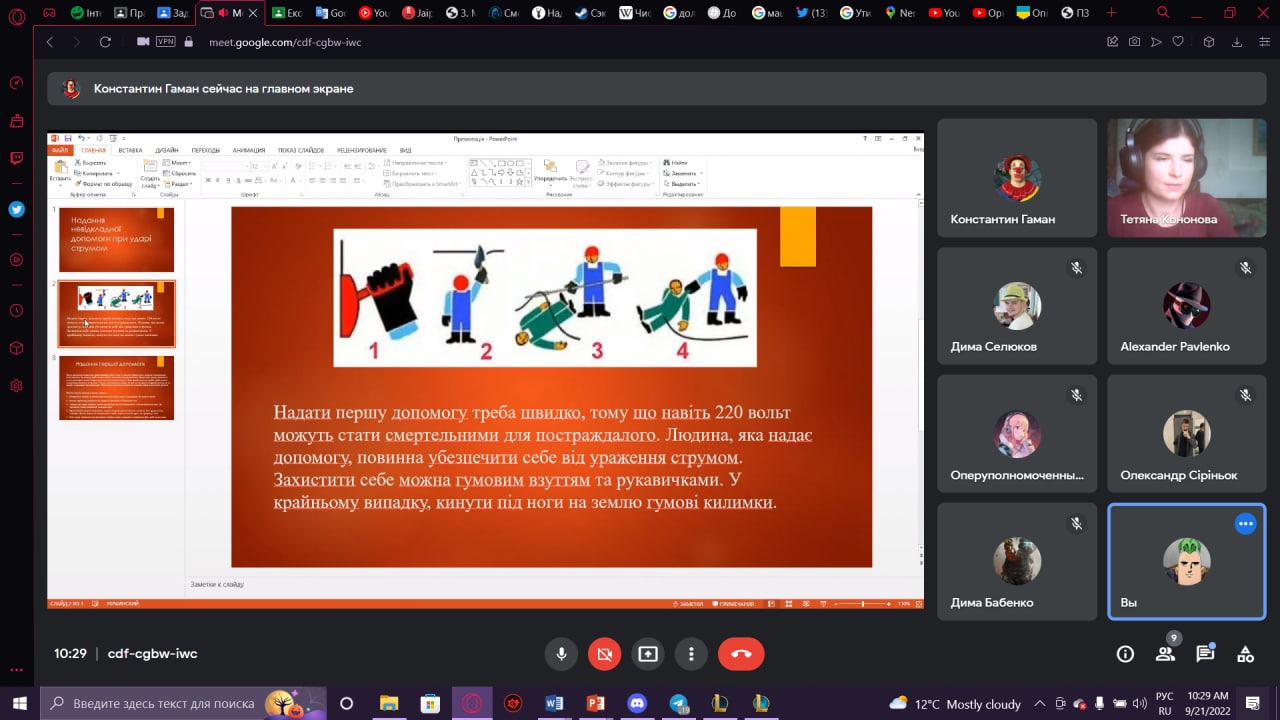This screenshot has width=1280, height=720.
Task: Take snapshot using Opera camera icon
Action: (1134, 42)
